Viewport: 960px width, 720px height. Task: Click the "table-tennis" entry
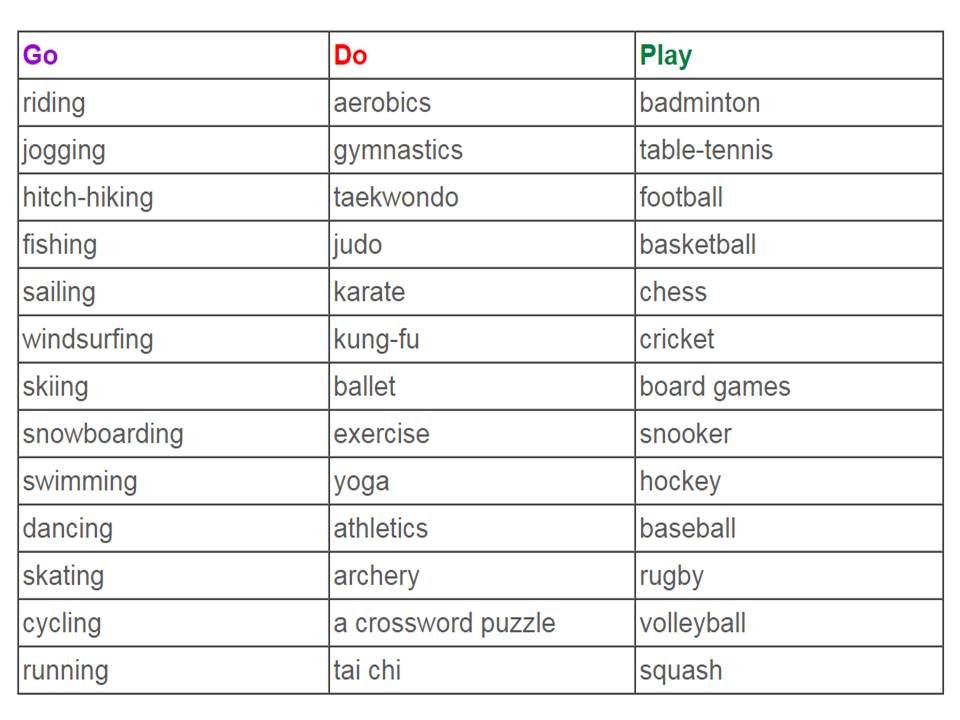coord(706,150)
